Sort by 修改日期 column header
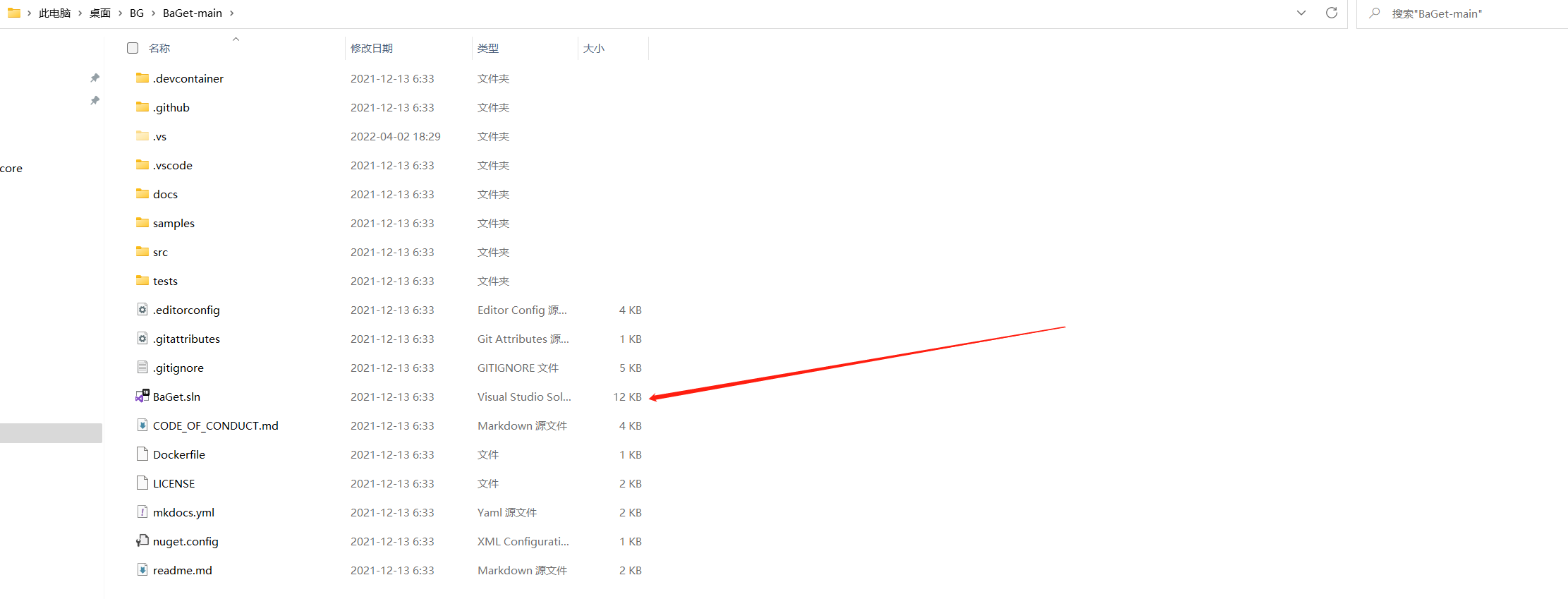 click(372, 48)
